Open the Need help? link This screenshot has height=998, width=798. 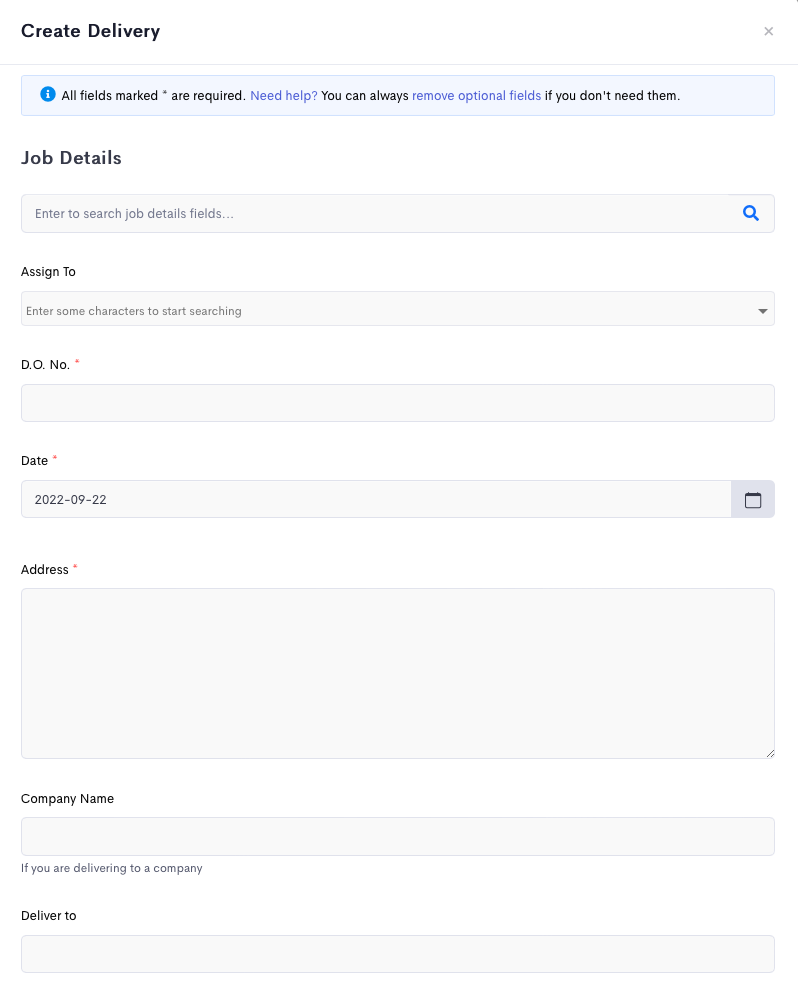[284, 95]
